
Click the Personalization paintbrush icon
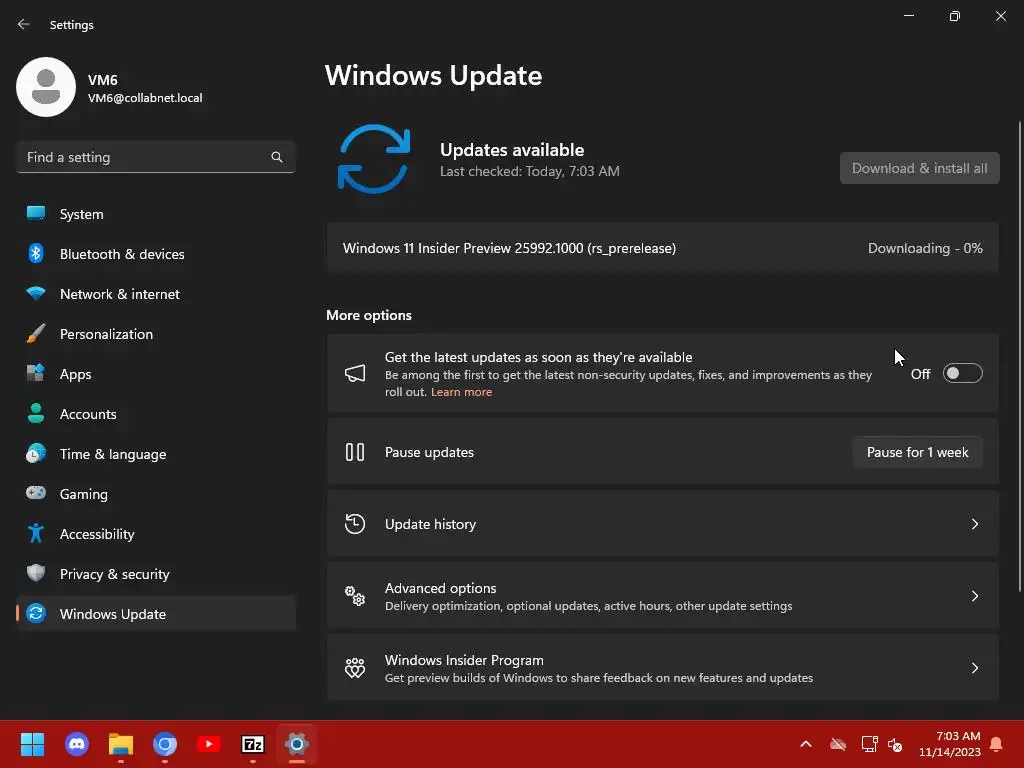[36, 334]
